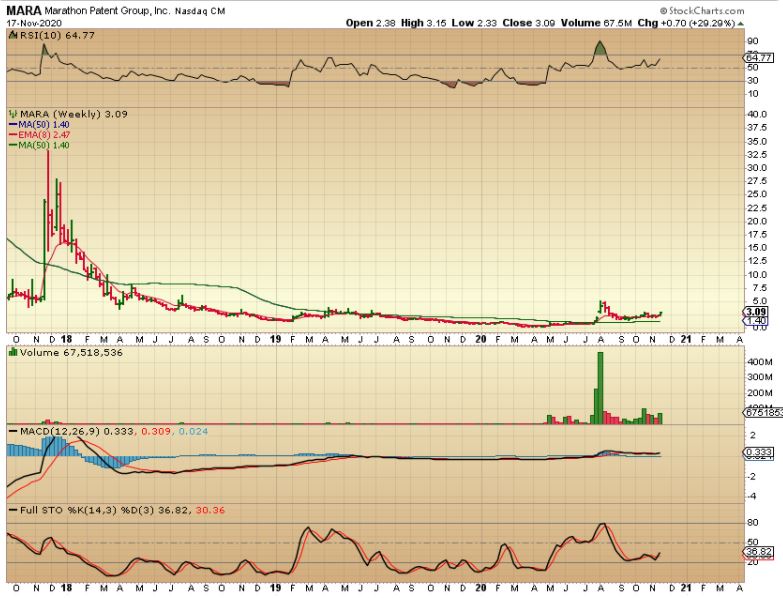Click the red EMA(8) 2.47 legend entry
783x598 pixels.
point(39,135)
